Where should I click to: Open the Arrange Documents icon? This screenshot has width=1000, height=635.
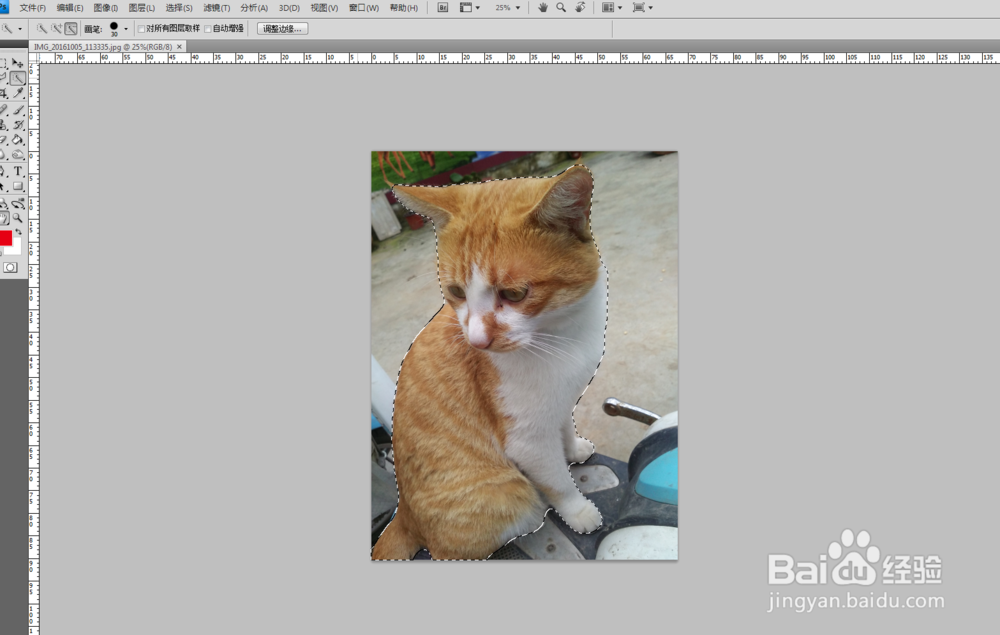(608, 8)
